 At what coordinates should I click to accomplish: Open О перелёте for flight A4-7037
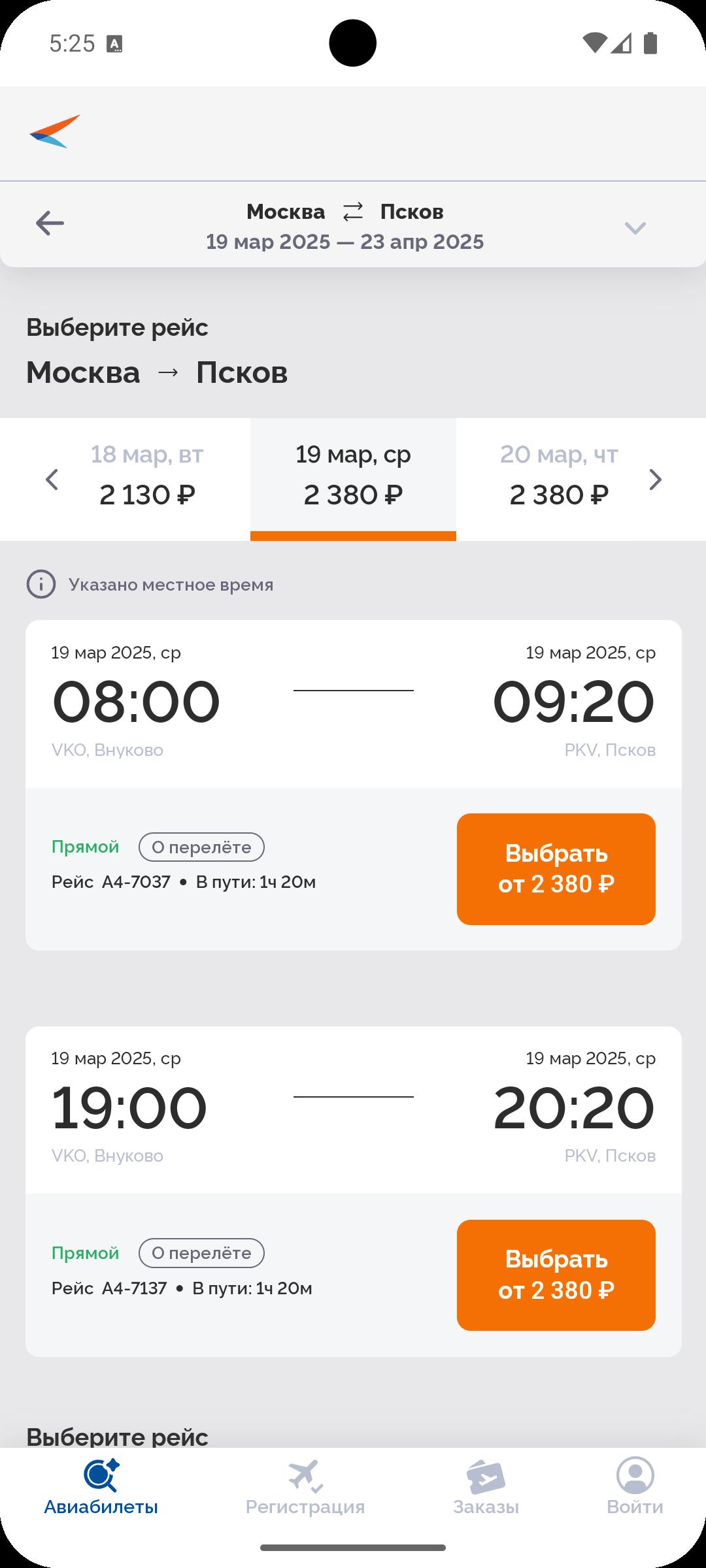(x=201, y=847)
